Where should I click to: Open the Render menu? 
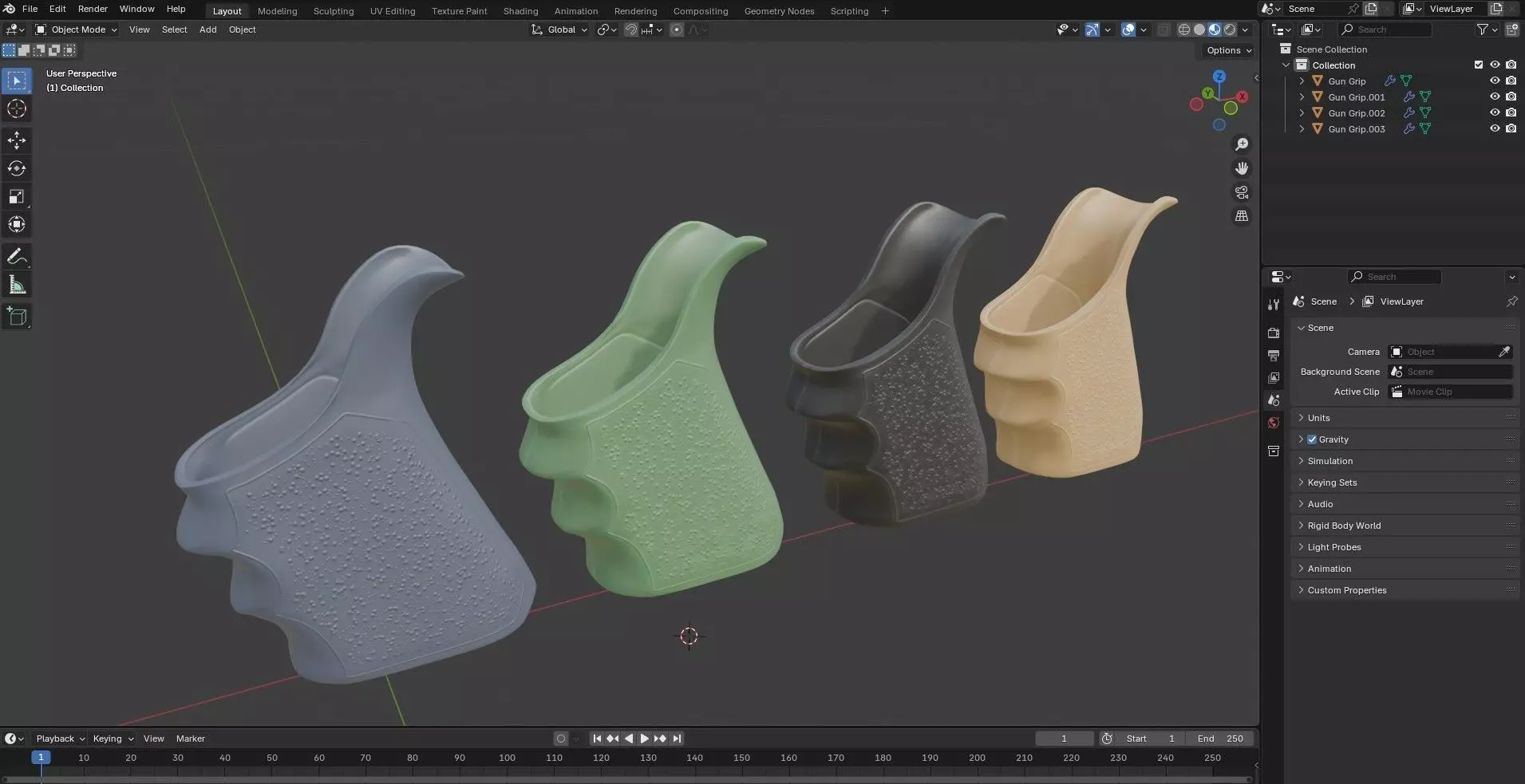coord(93,9)
